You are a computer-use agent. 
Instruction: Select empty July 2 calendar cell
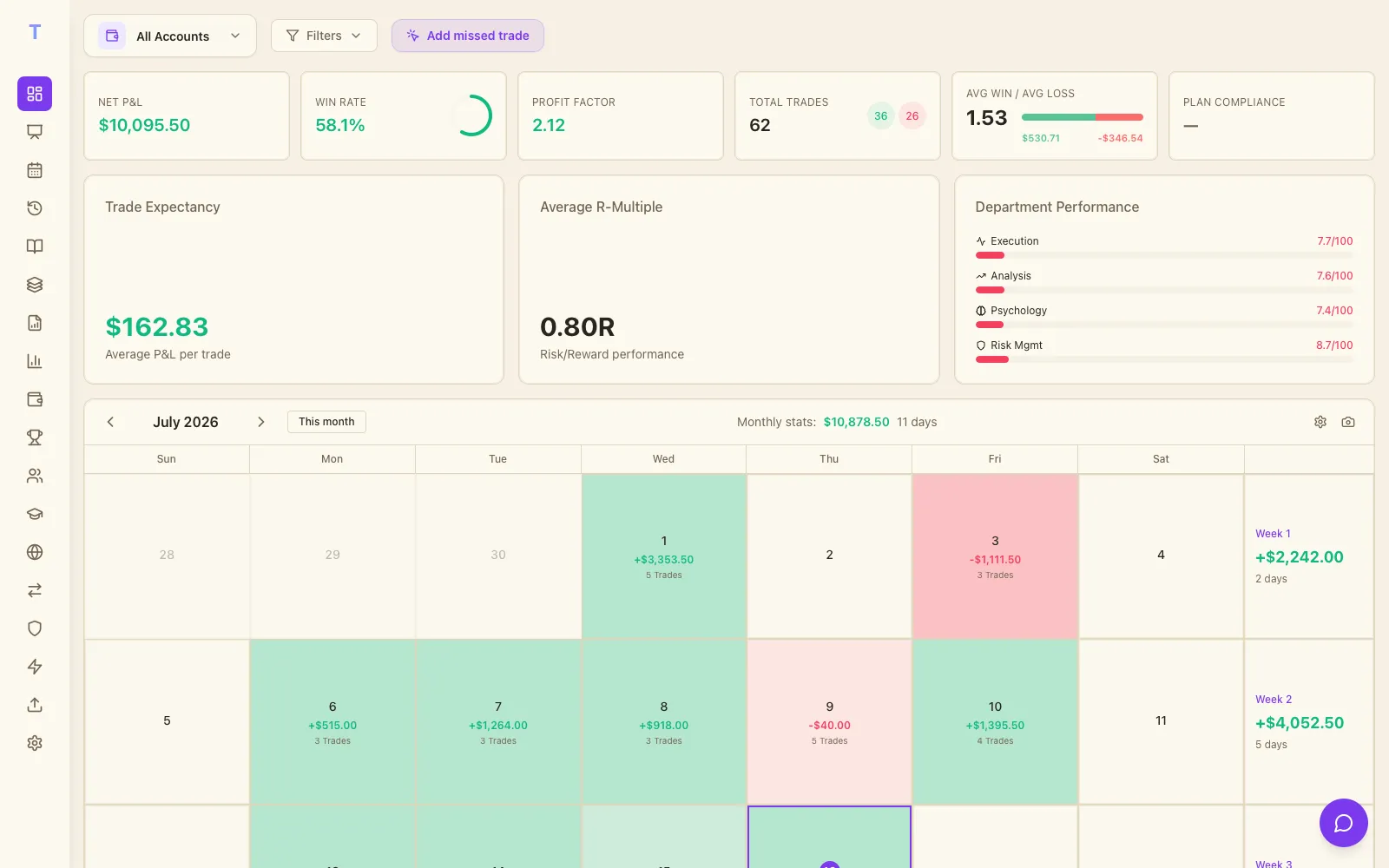829,556
